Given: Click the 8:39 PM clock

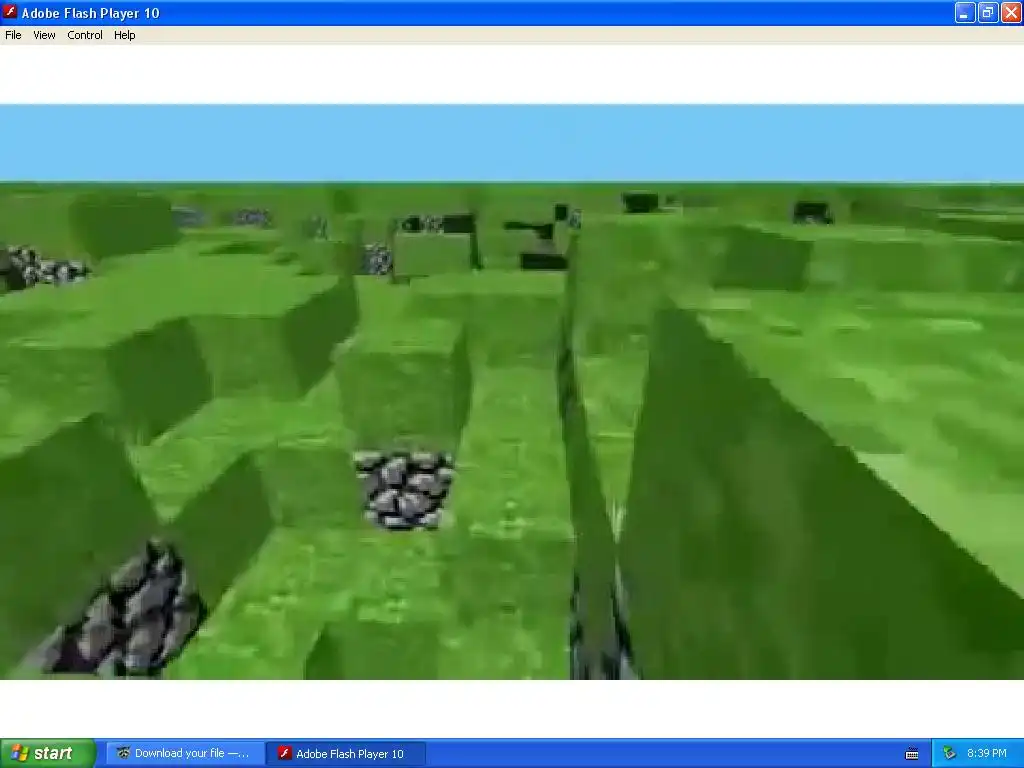Looking at the screenshot, I should tap(987, 753).
